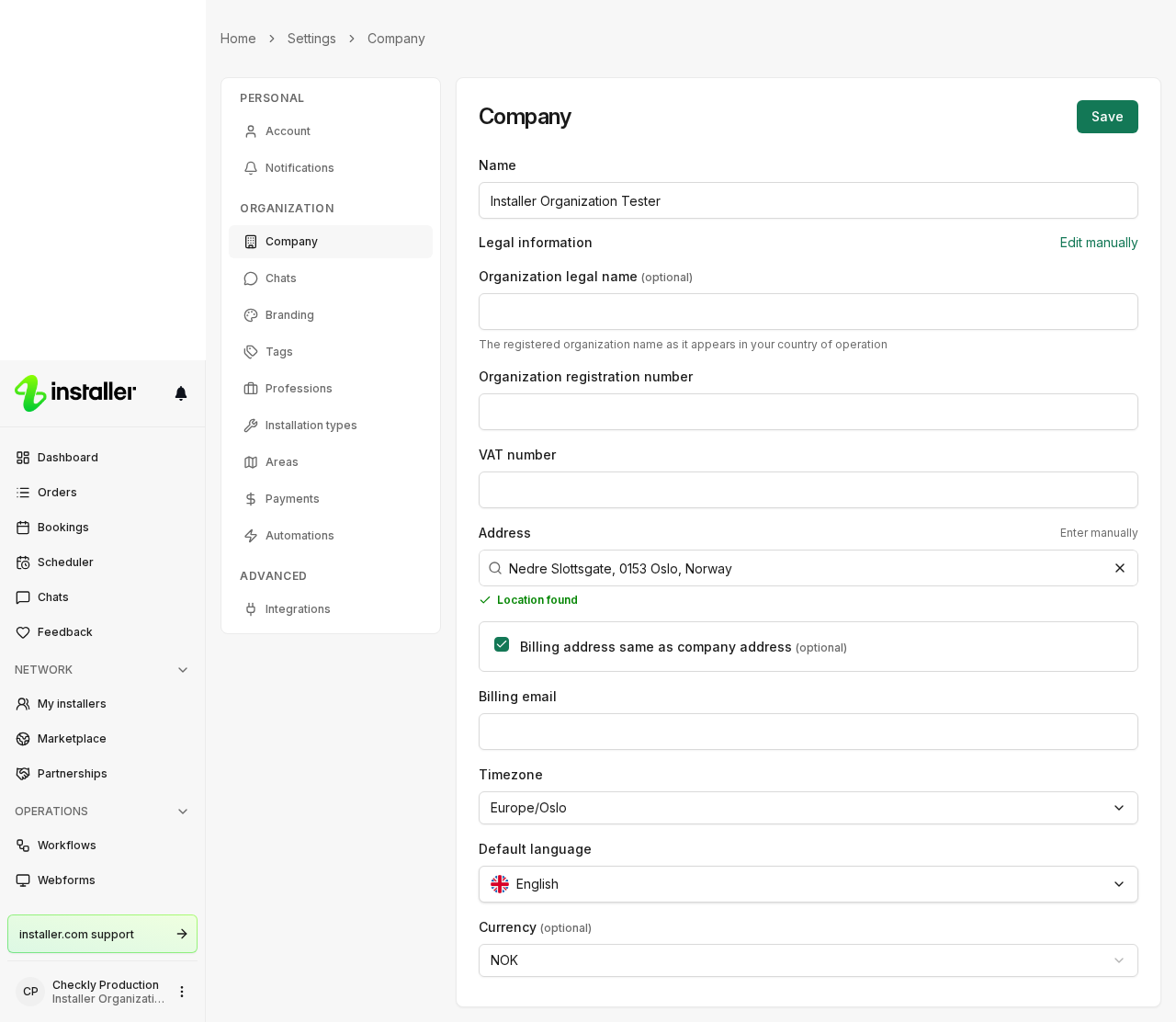The image size is (1176, 1022).
Task: Go to Professions settings
Action: pos(331,389)
